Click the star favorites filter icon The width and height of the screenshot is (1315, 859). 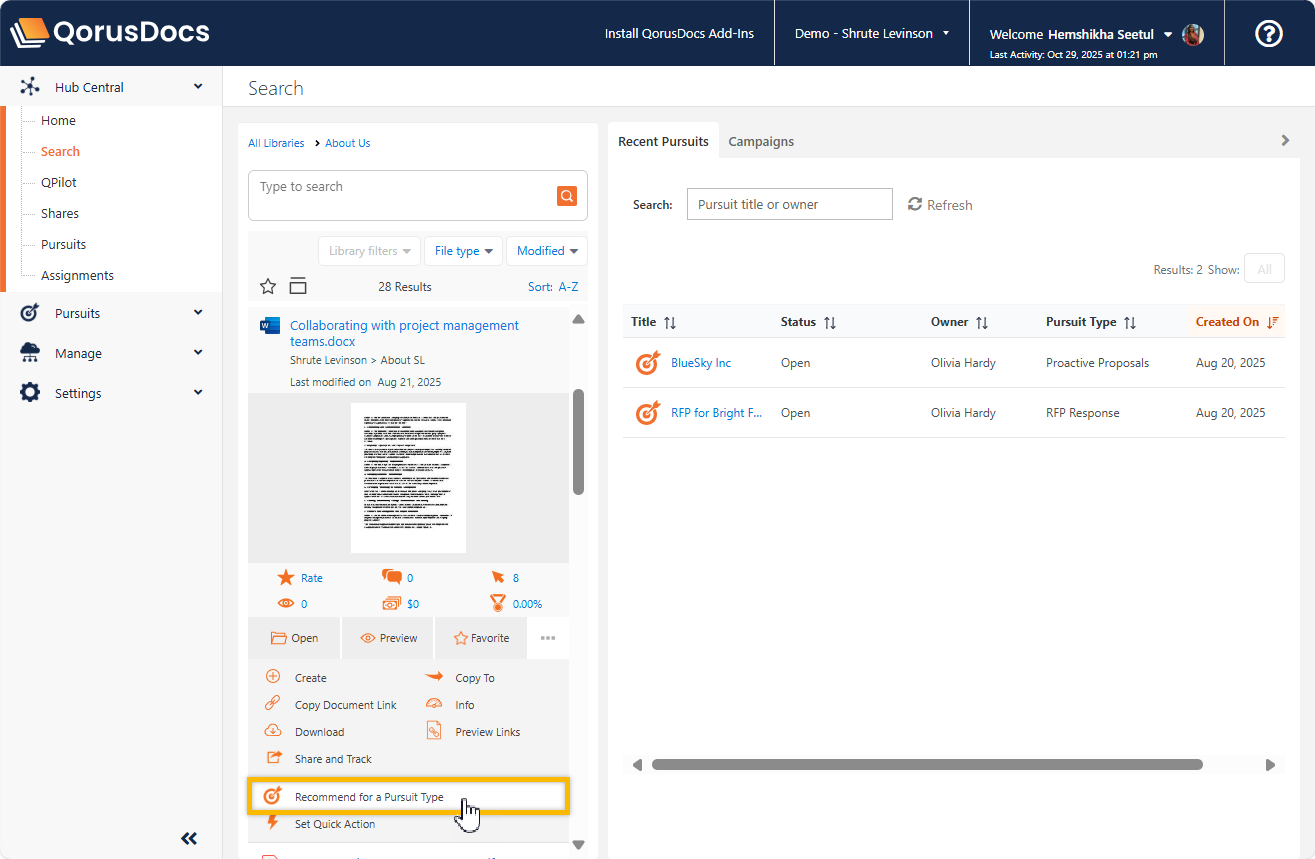pos(268,287)
